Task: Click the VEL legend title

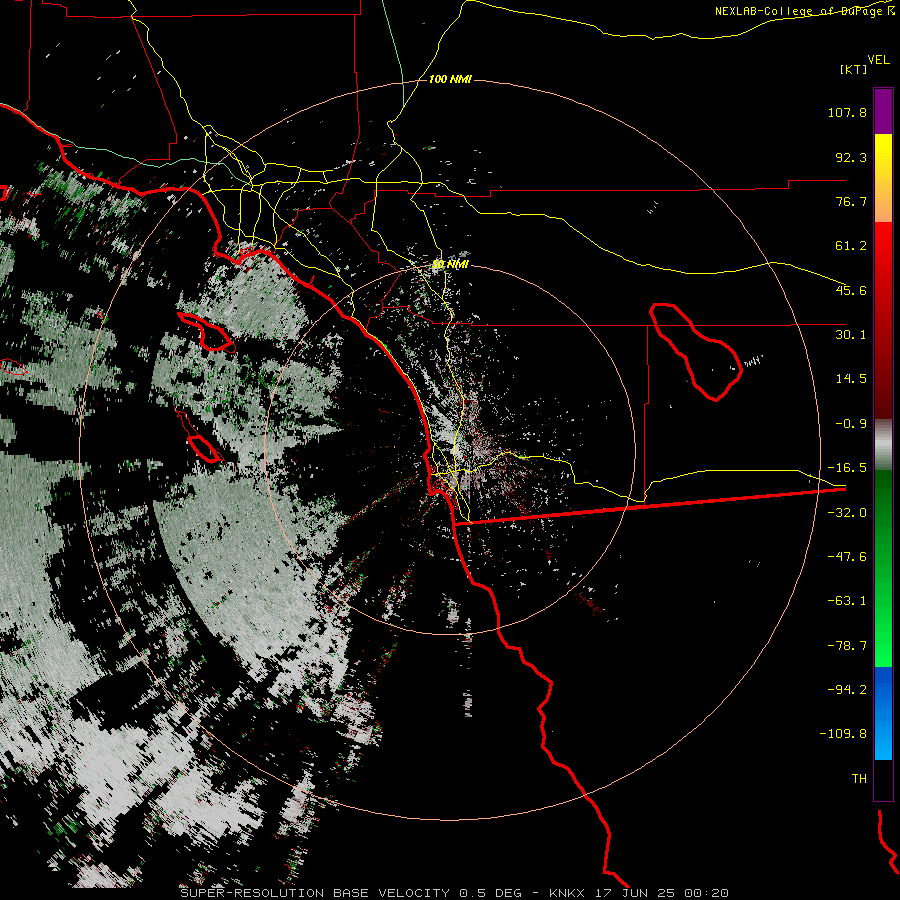Action: 879,60
